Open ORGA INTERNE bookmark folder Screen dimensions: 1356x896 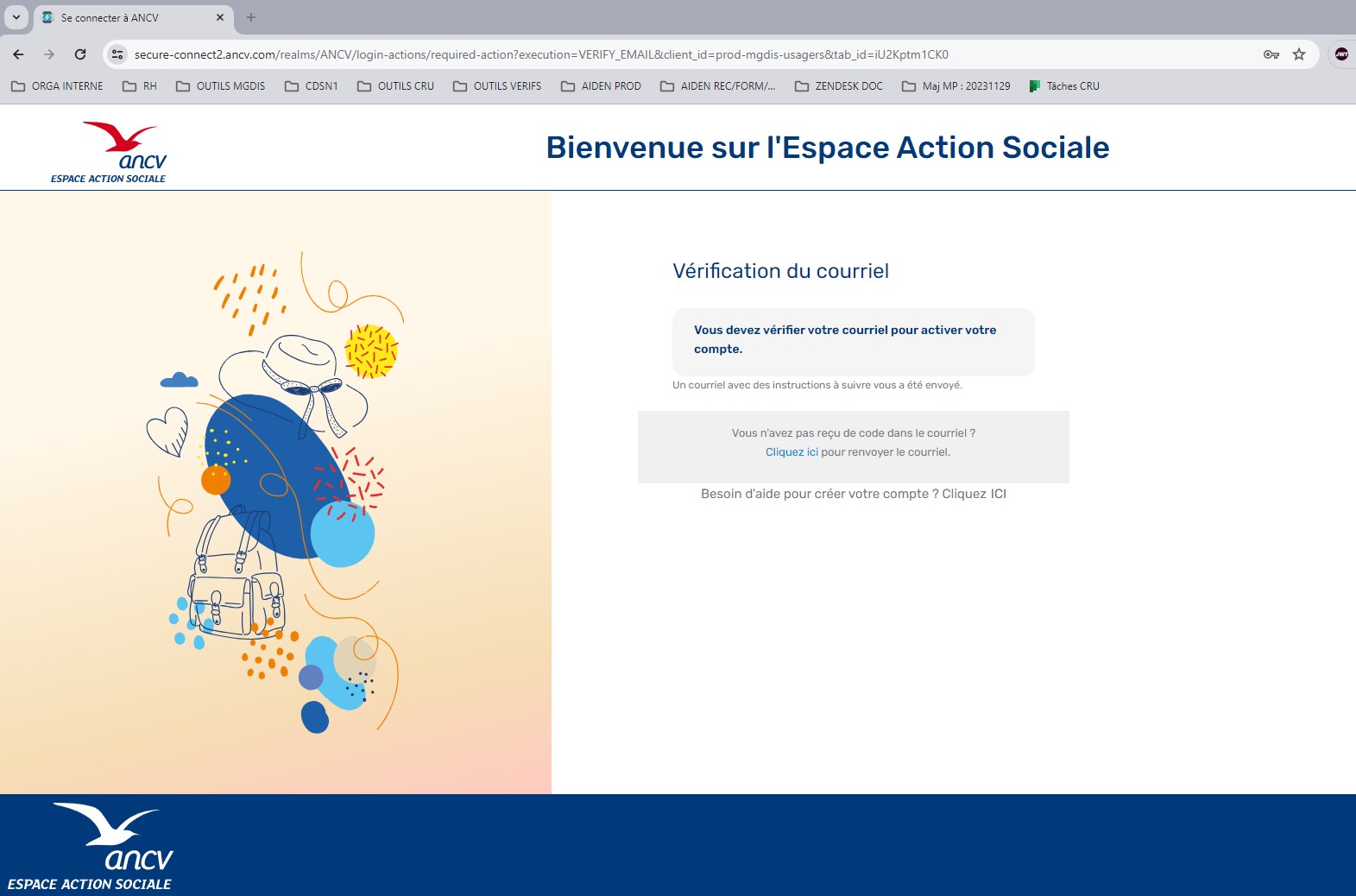click(x=57, y=86)
